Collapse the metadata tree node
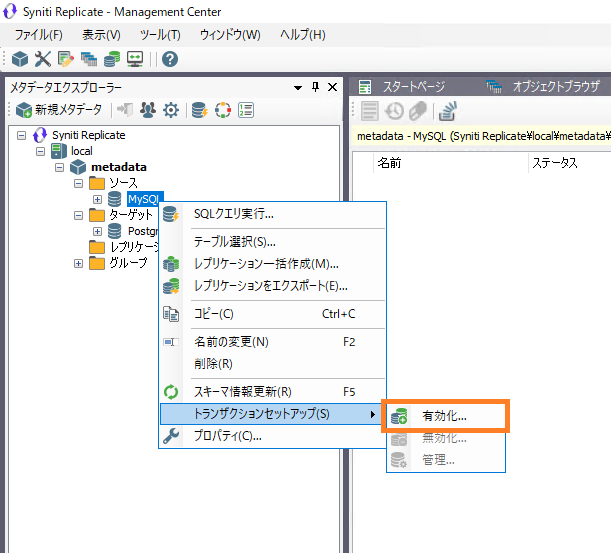The width and height of the screenshot is (611, 553). (x=60, y=168)
